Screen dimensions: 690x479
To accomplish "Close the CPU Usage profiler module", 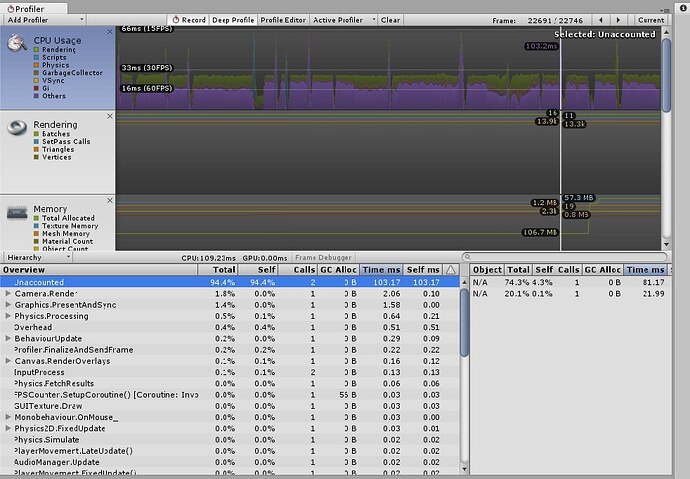I will tap(110, 32).
